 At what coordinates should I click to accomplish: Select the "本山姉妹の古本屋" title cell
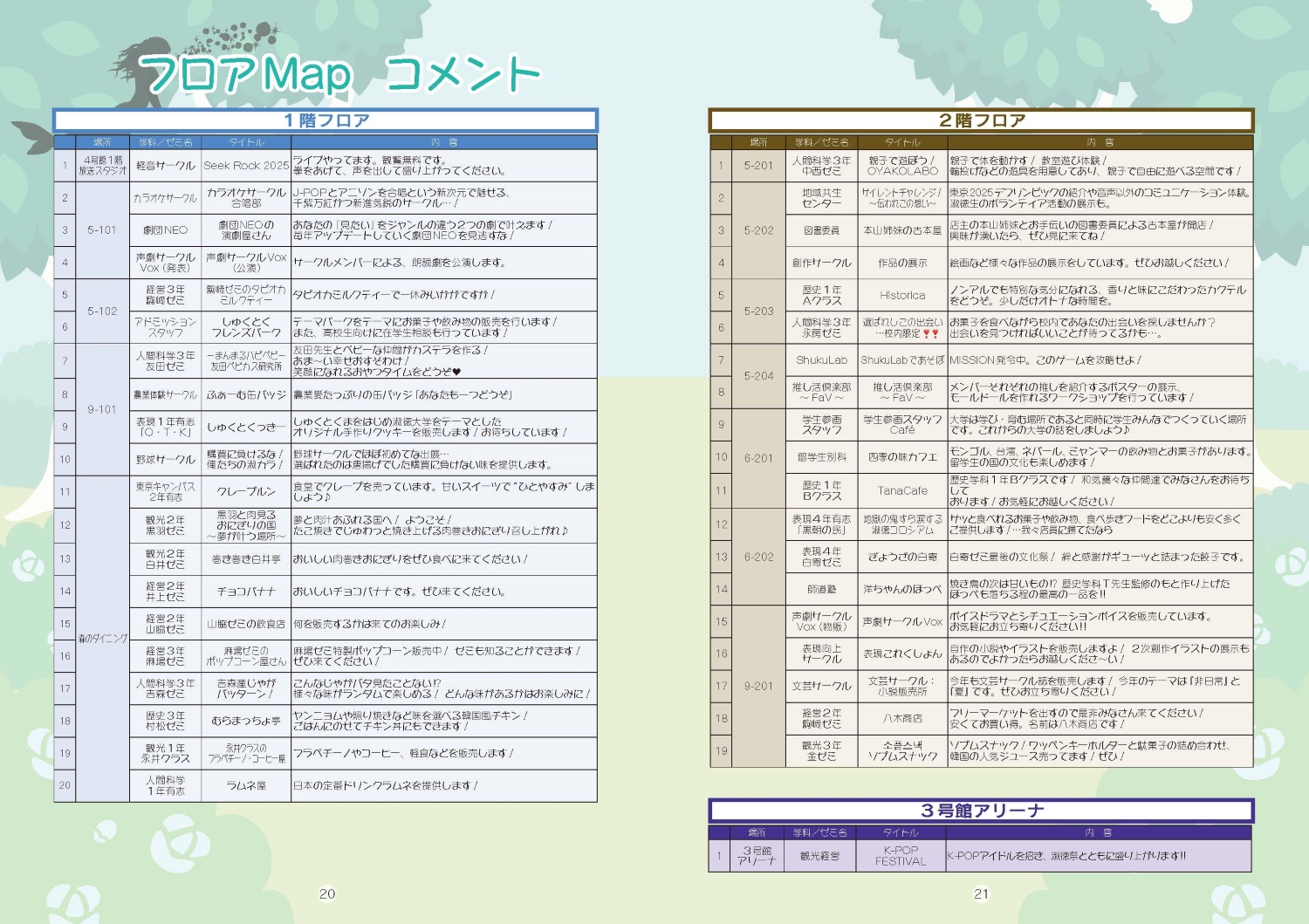(902, 230)
